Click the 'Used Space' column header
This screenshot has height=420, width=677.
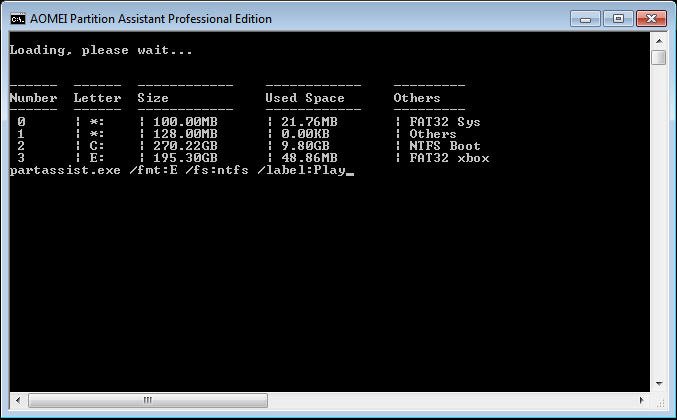[305, 98]
